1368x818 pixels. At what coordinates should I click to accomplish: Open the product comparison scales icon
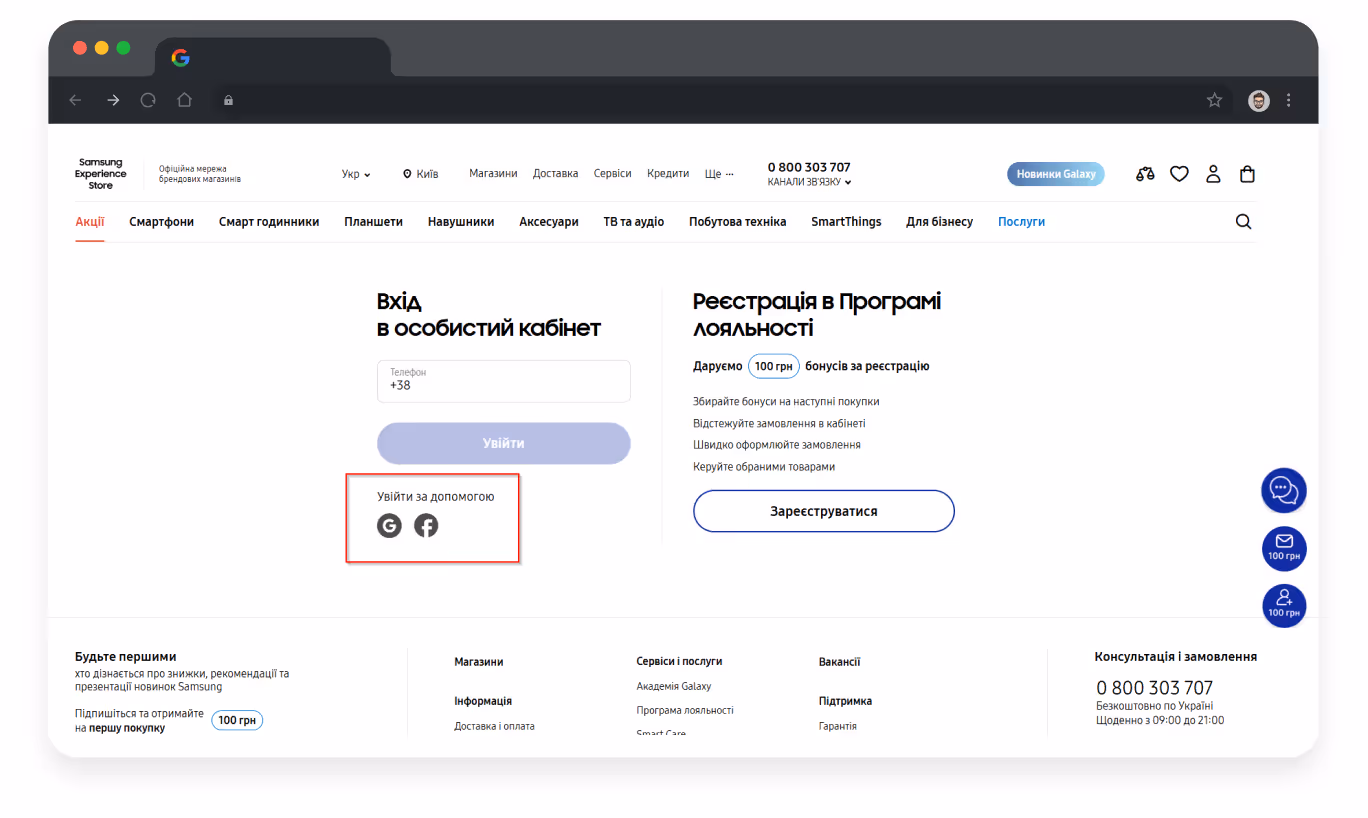point(1145,174)
